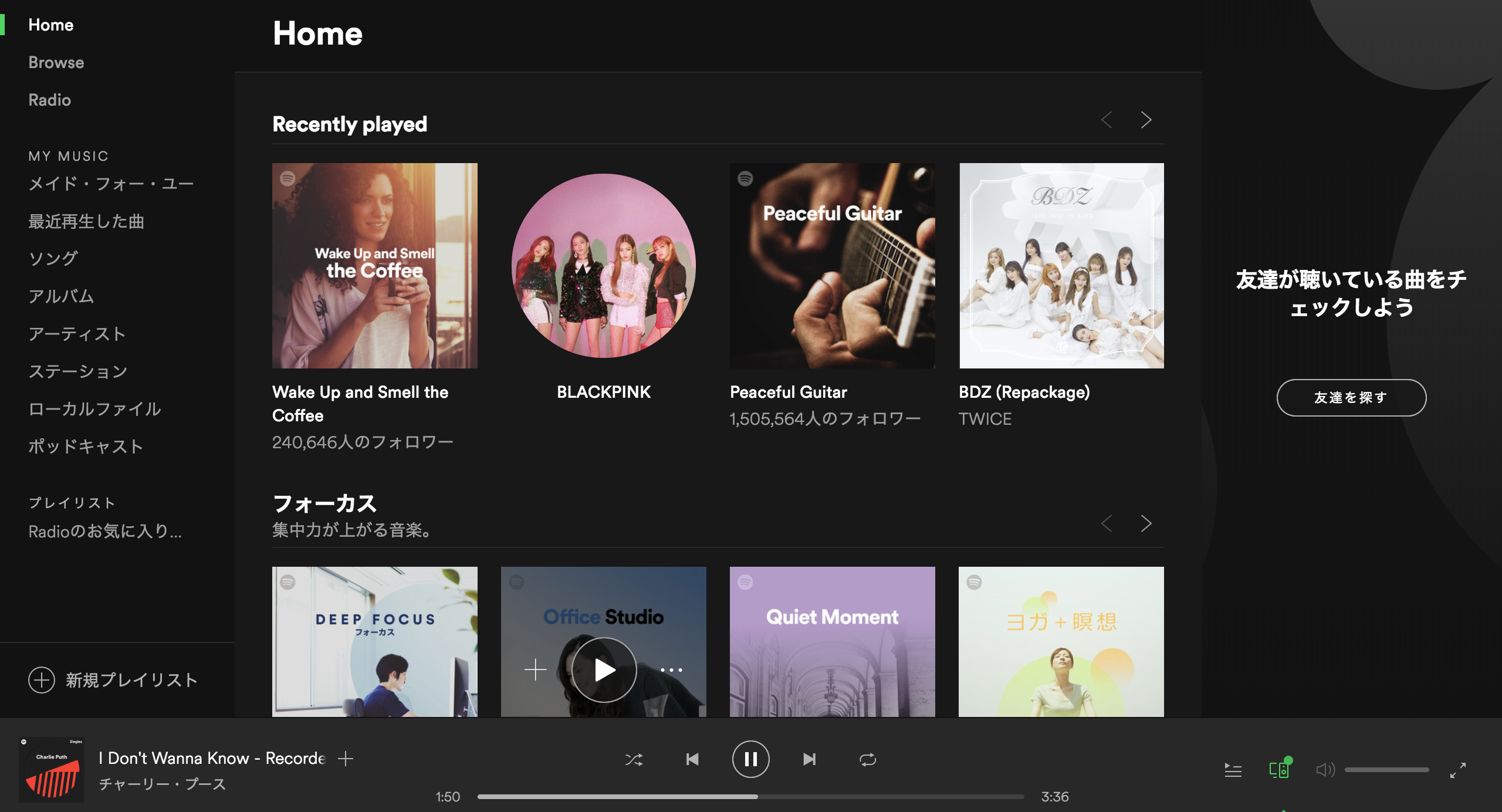The image size is (1502, 812).
Task: Open Office Studio more options dots
Action: tap(672, 669)
